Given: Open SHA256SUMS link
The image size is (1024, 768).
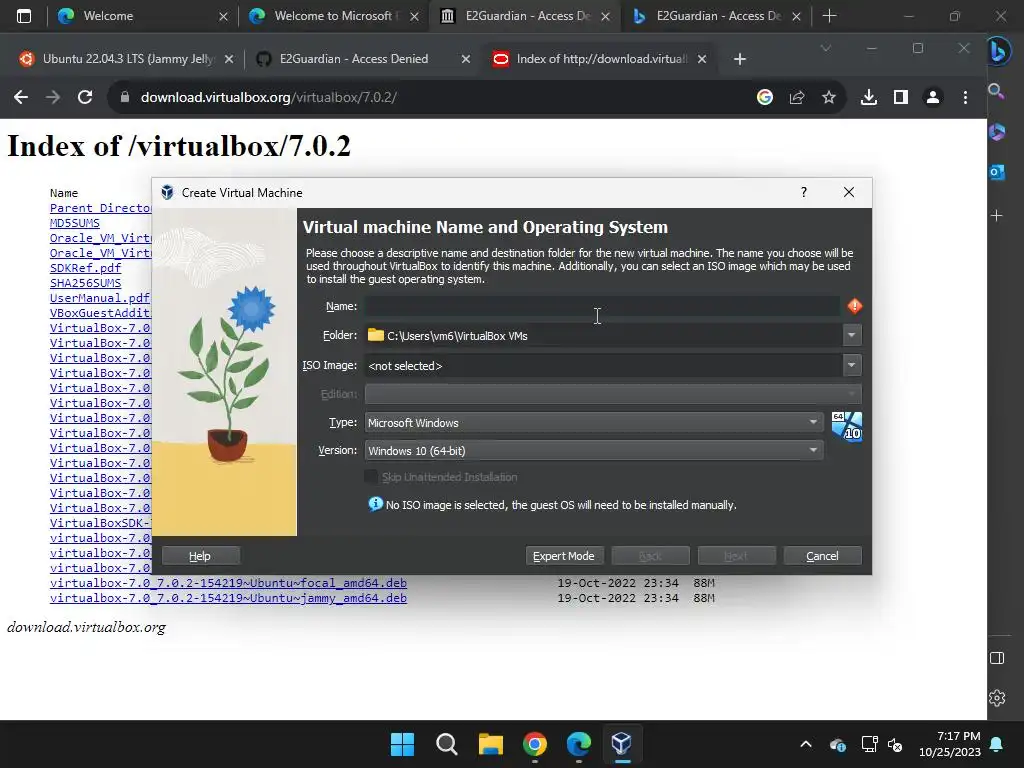Looking at the screenshot, I should pos(86,283).
